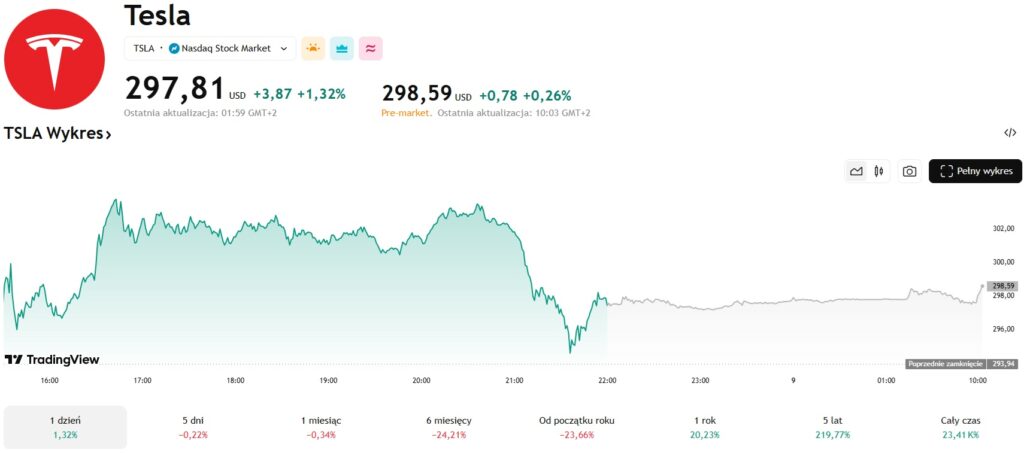This screenshot has height=453, width=1024.
Task: Take a chart snapshot with camera icon
Action: [x=909, y=171]
